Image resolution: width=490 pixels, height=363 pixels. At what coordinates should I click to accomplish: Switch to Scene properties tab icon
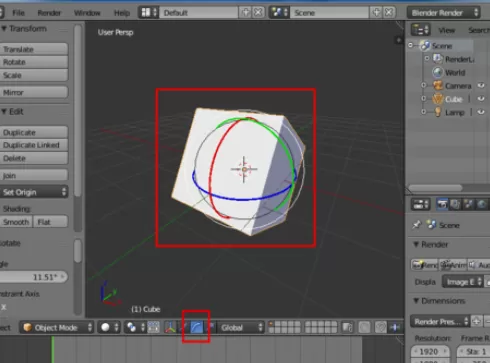coord(468,204)
